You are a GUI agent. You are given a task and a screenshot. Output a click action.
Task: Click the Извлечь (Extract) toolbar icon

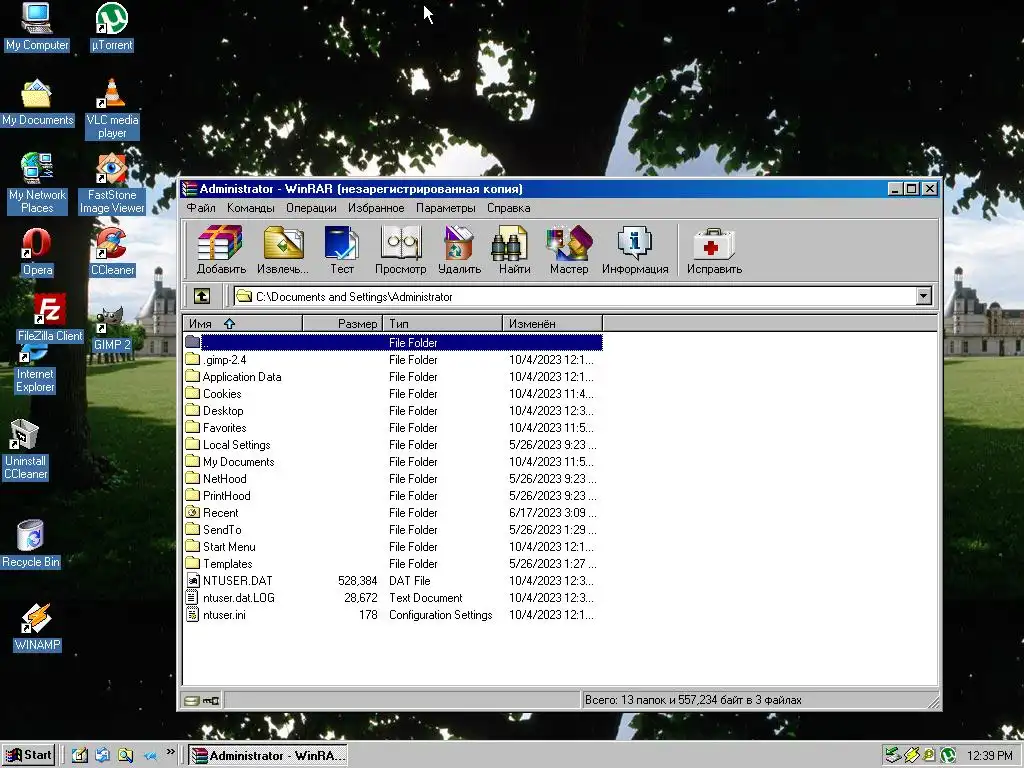click(x=283, y=249)
